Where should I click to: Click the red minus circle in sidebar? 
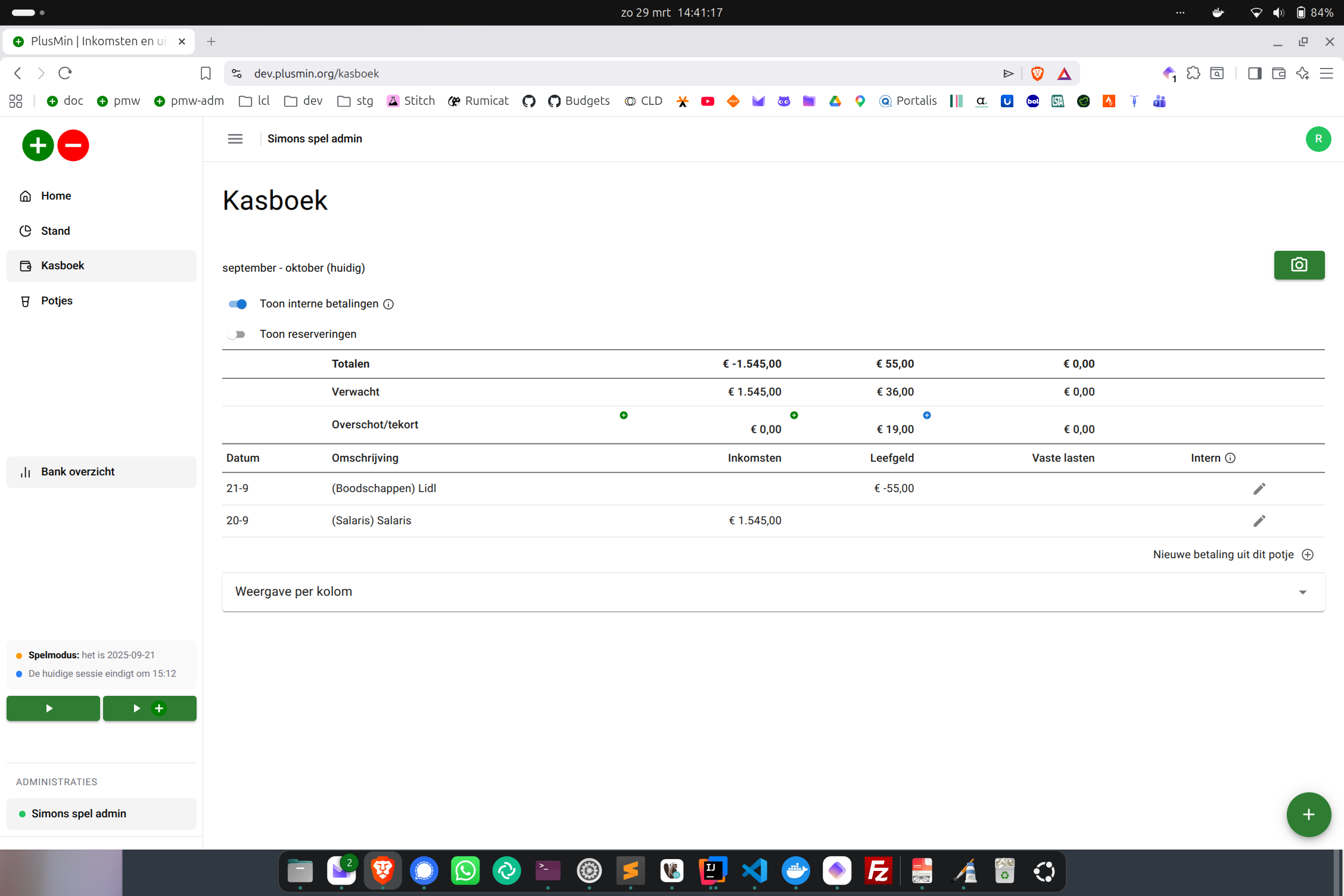click(x=73, y=145)
